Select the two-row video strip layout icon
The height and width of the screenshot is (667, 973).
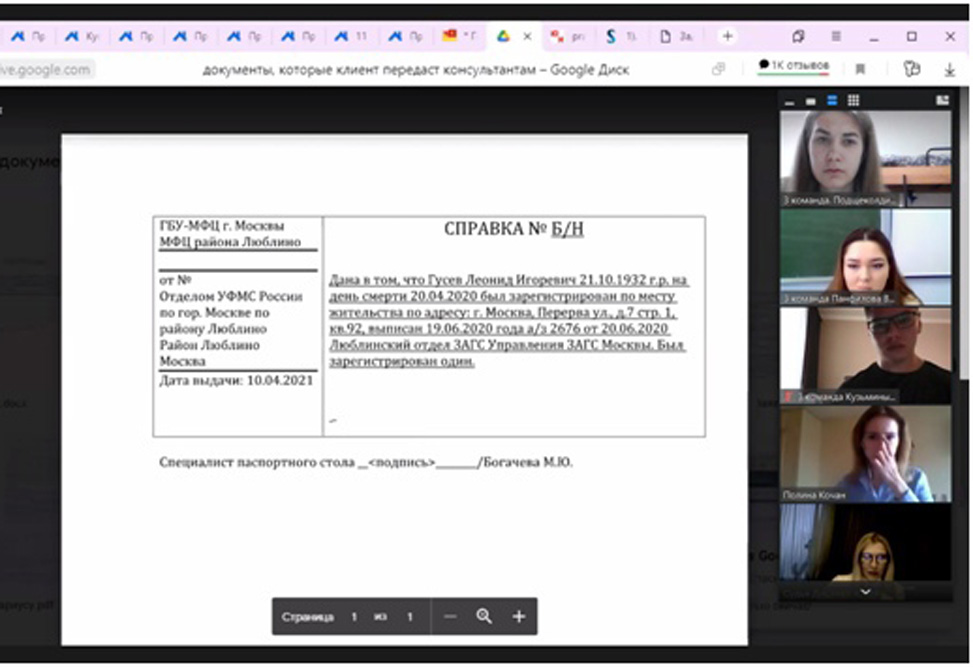click(831, 100)
